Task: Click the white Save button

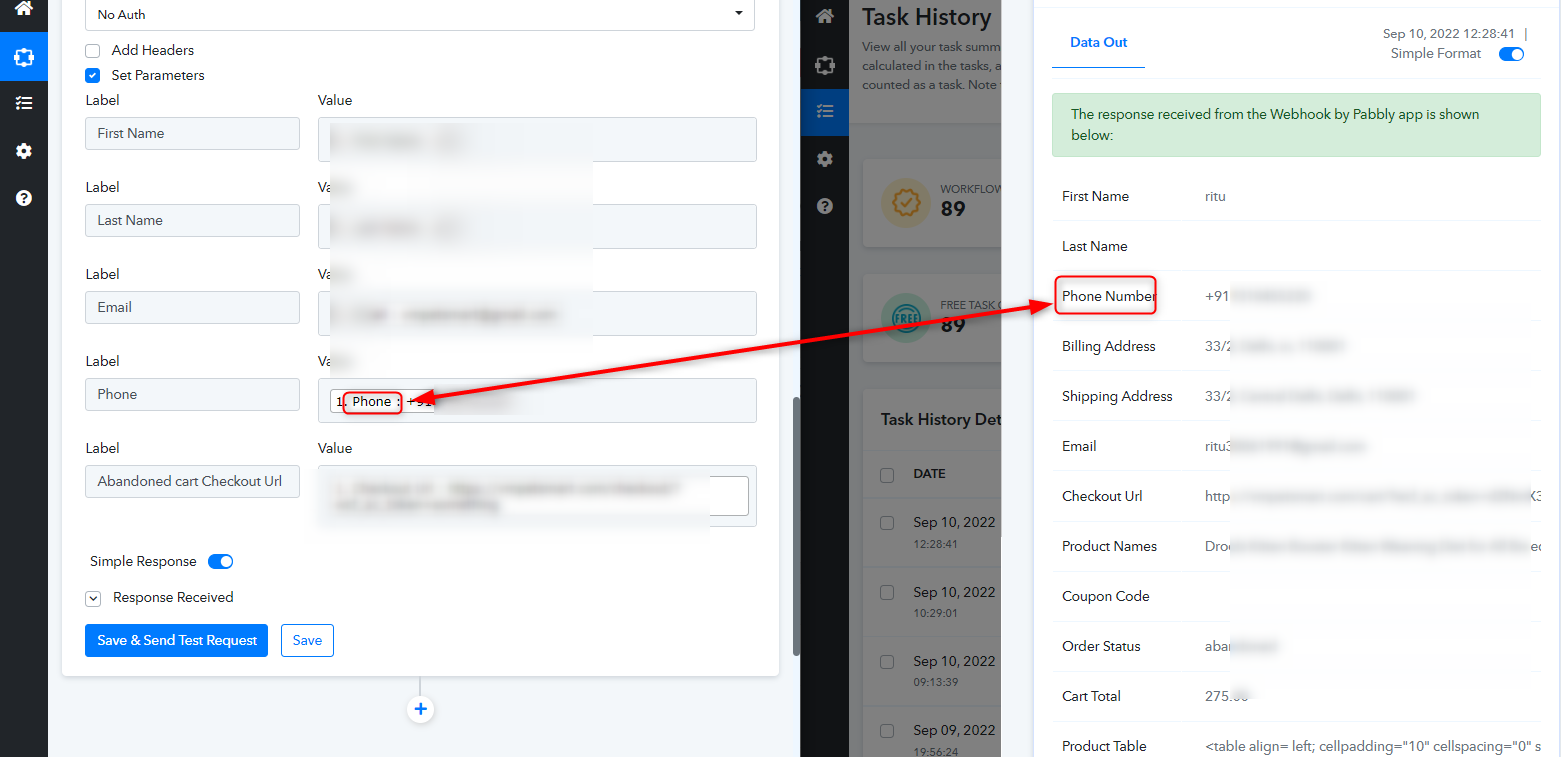Action: click(x=307, y=640)
